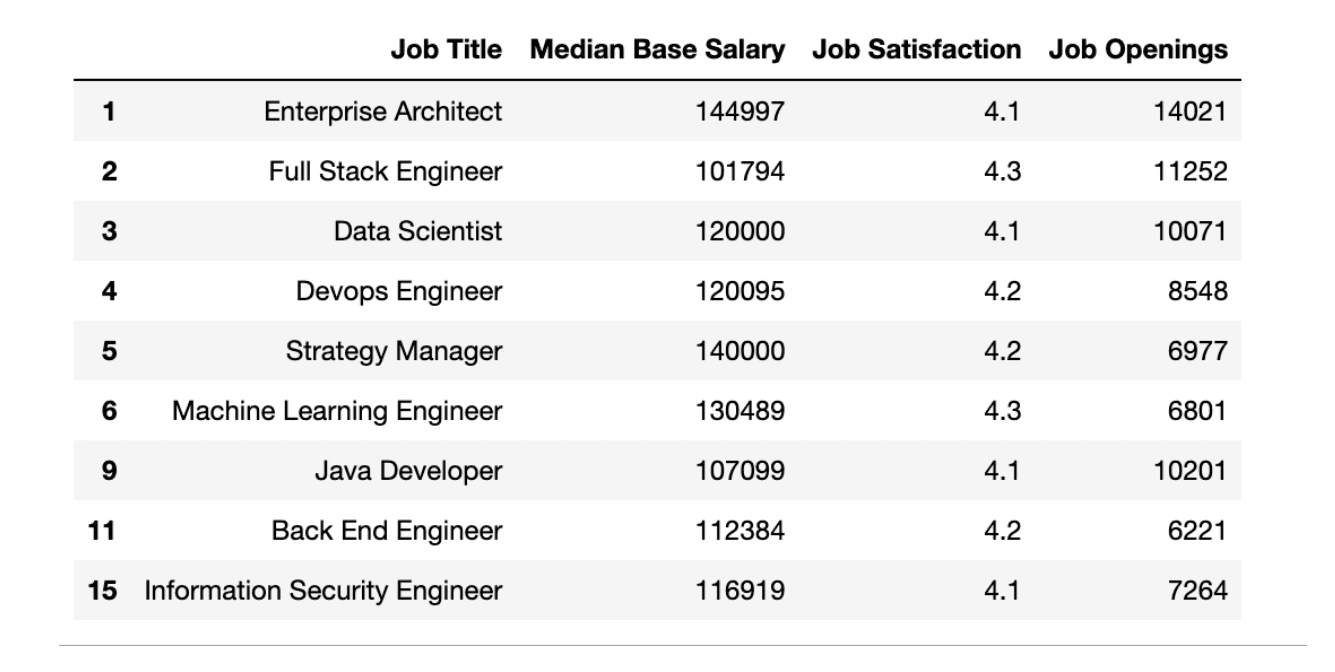Click the Median Base Salary column header
This screenshot has height=672, width=1335.
pyautogui.click(x=657, y=50)
